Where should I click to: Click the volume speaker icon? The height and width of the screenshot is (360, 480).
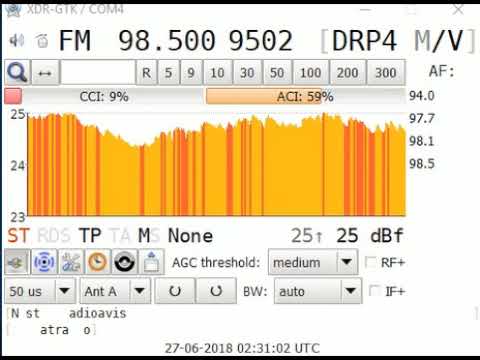(16, 41)
